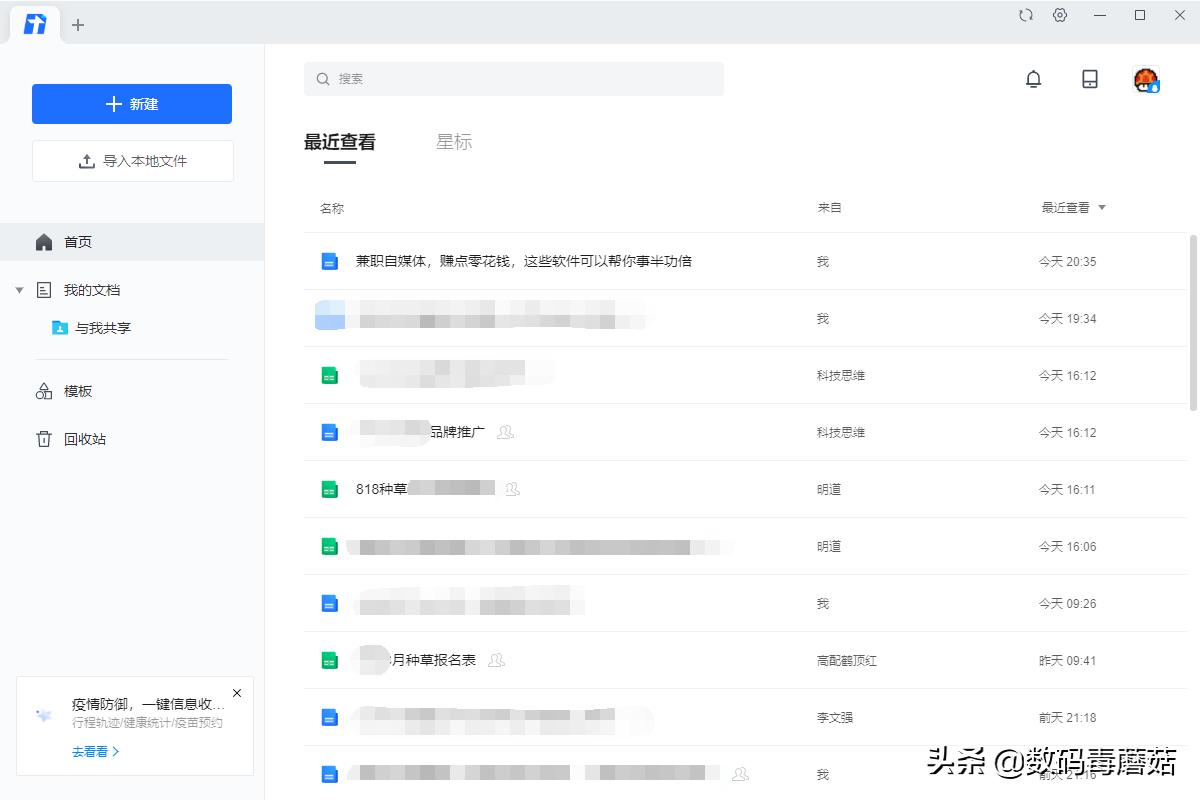Dismiss the 疫情防御 promo popup
1200x800 pixels.
tap(237, 692)
